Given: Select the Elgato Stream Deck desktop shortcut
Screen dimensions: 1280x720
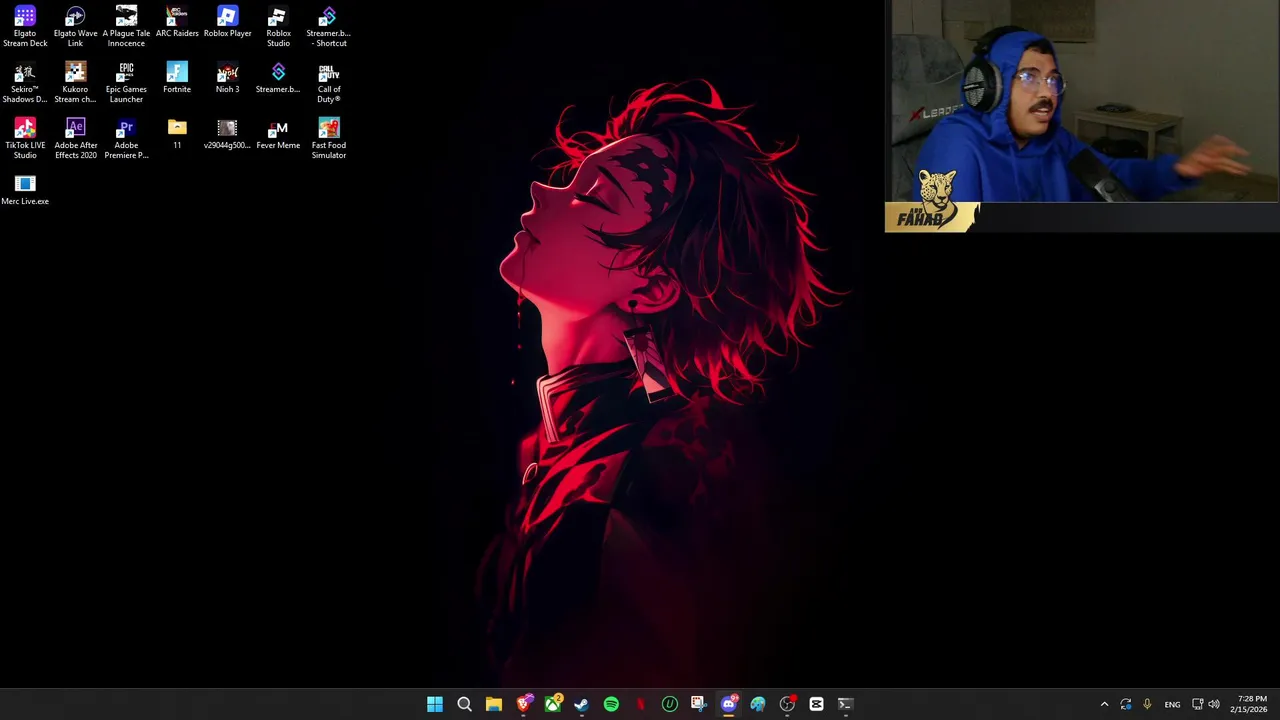Looking at the screenshot, I should click(x=25, y=27).
